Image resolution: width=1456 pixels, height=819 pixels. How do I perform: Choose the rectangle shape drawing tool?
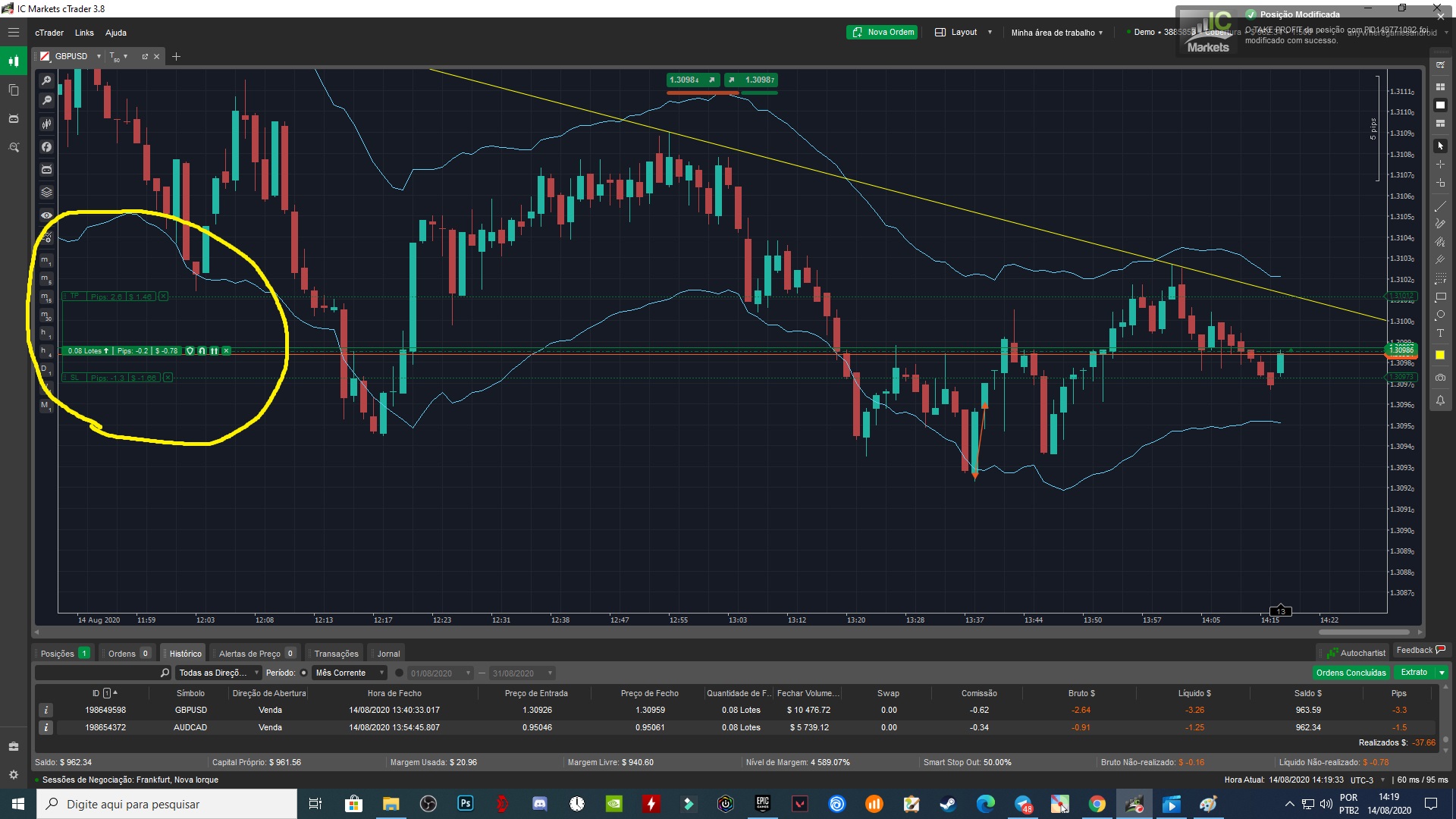1440,297
